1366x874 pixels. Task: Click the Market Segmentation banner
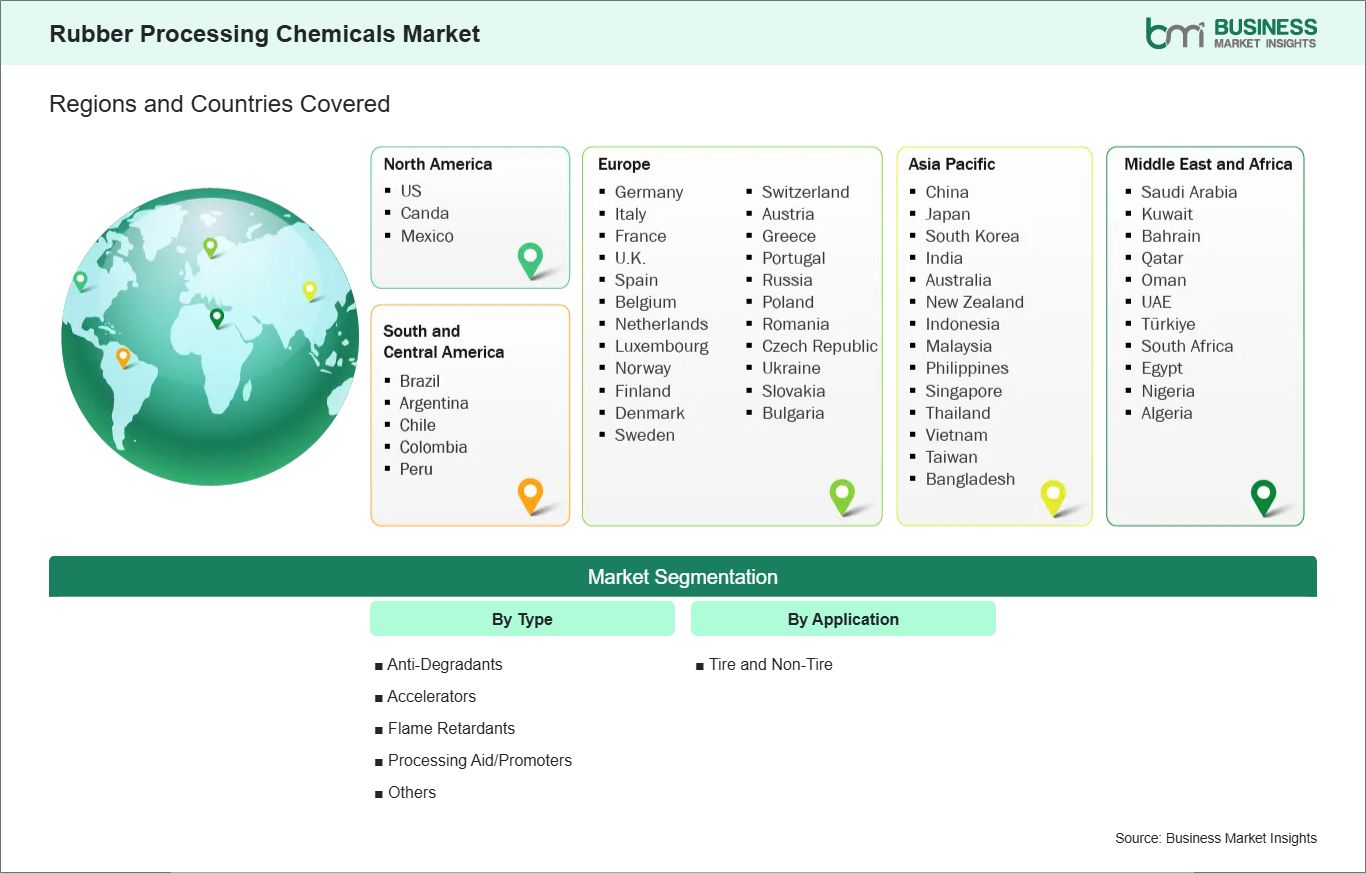click(683, 576)
